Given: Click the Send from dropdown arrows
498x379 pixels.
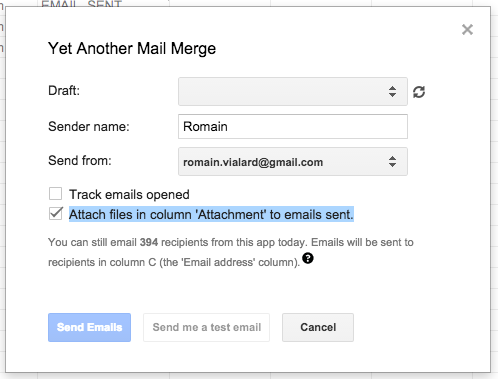Looking at the screenshot, I should pos(392,162).
